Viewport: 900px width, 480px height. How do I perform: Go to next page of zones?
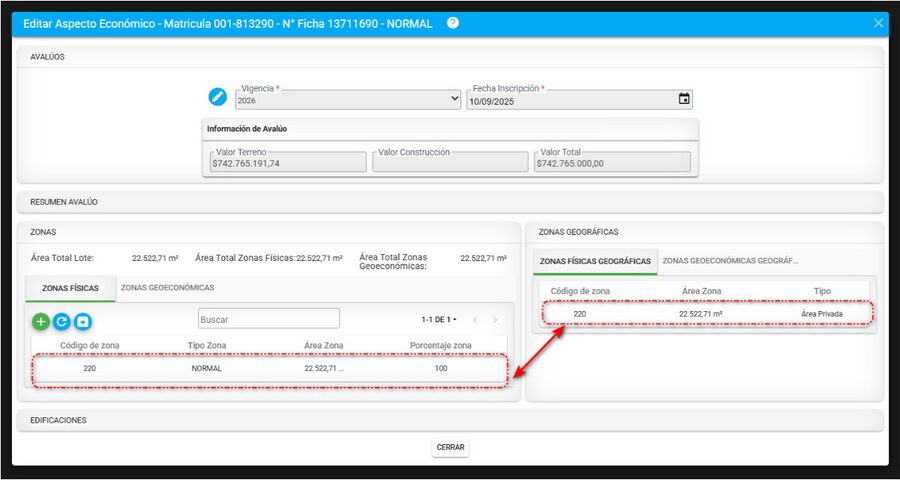495,320
